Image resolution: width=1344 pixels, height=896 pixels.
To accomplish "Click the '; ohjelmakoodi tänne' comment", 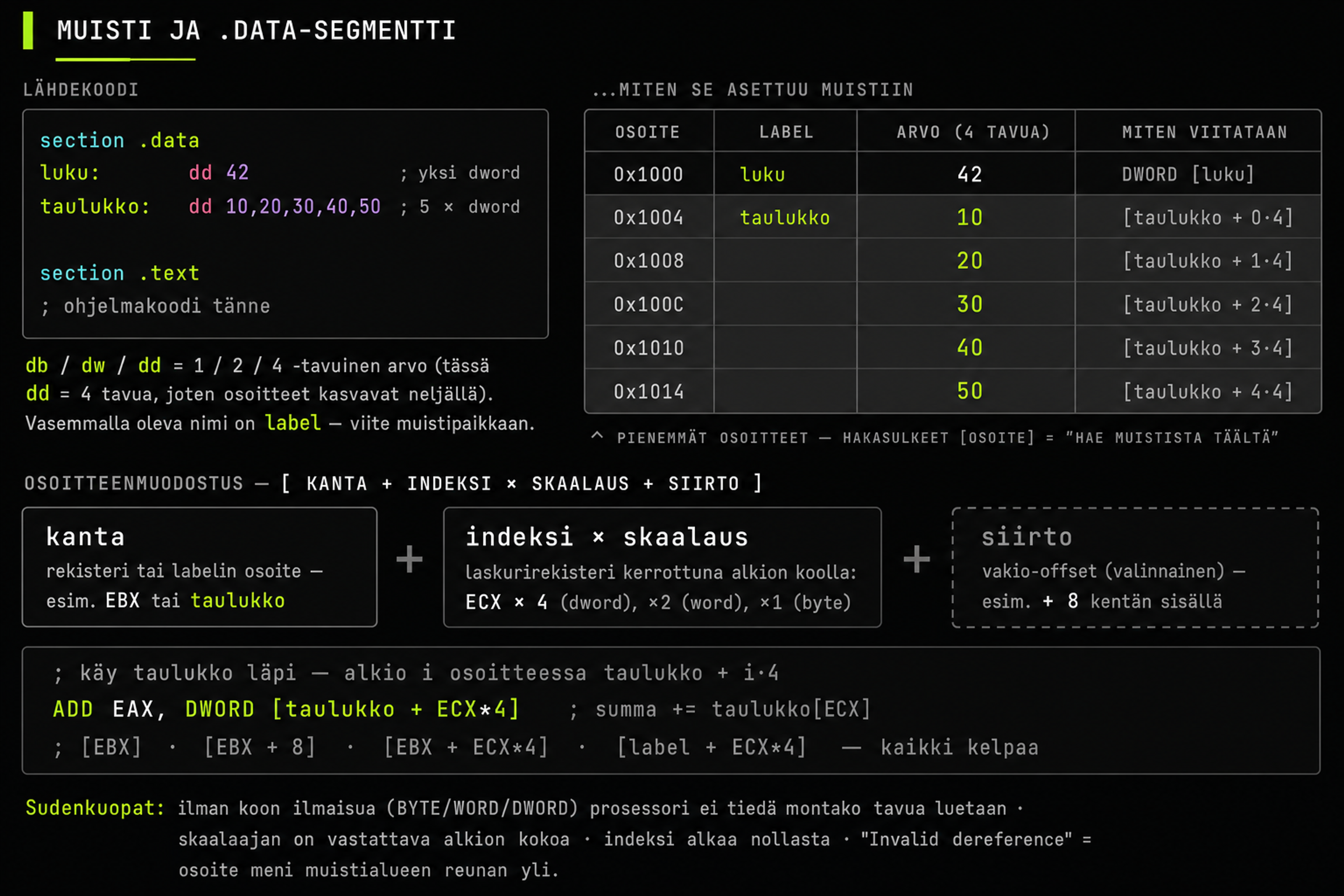I will tap(155, 306).
